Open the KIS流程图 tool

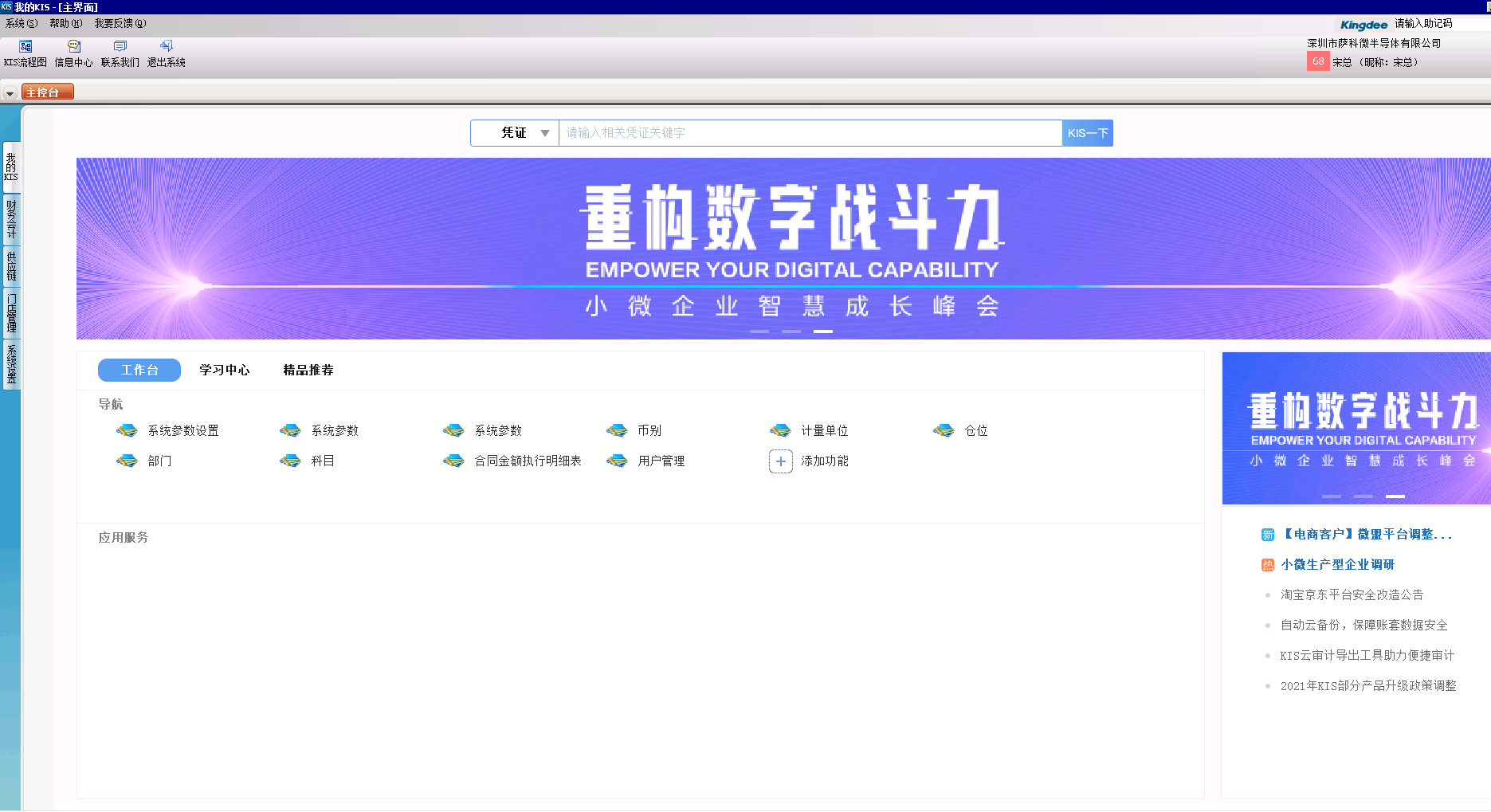[x=24, y=53]
